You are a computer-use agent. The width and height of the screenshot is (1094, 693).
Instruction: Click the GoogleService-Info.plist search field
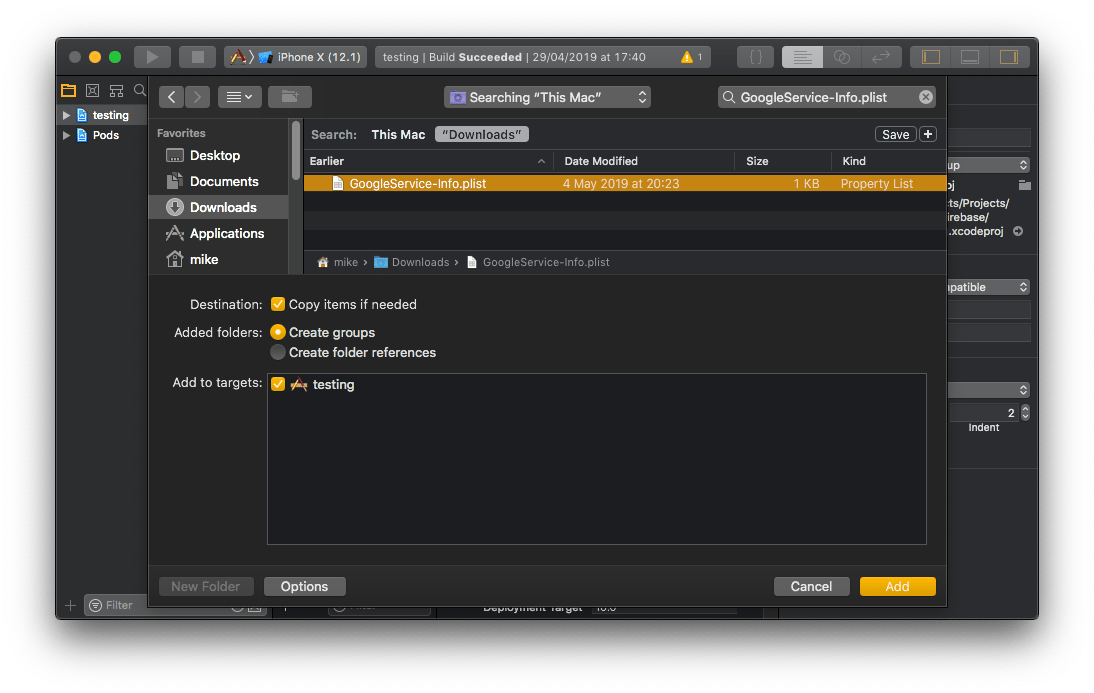point(826,98)
